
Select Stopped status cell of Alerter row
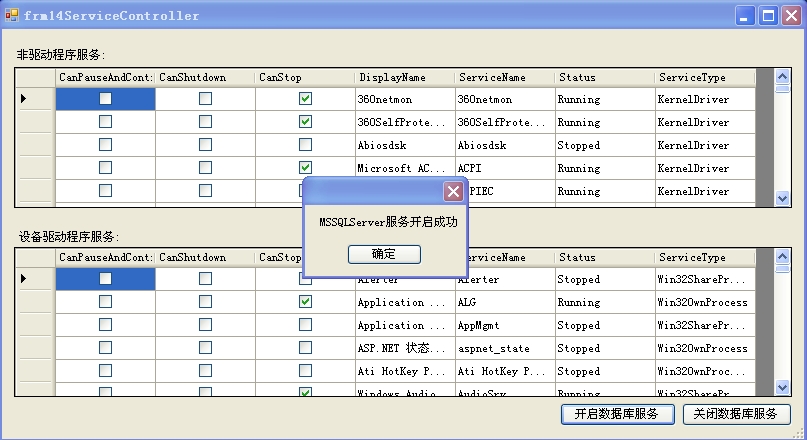tap(605, 279)
